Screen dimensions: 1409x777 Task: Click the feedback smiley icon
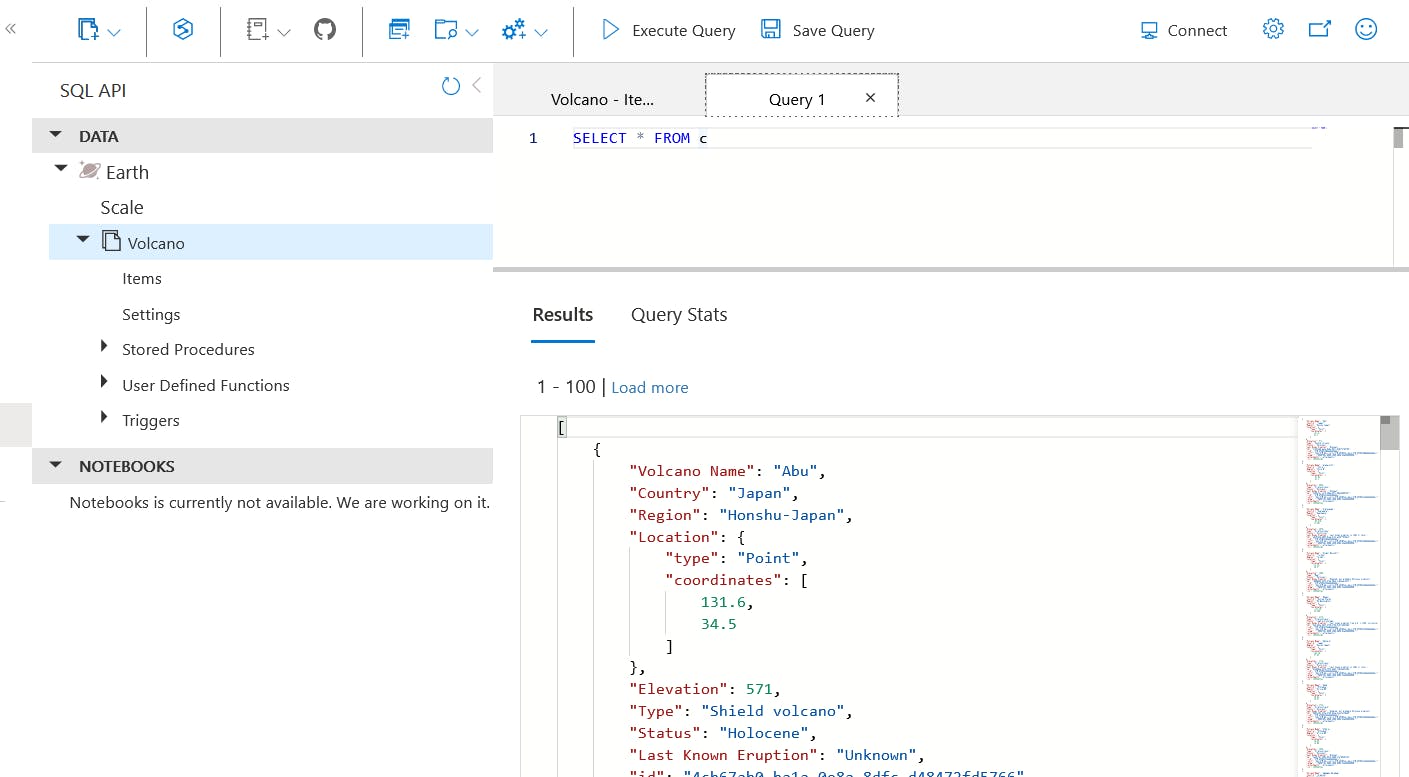(x=1366, y=29)
